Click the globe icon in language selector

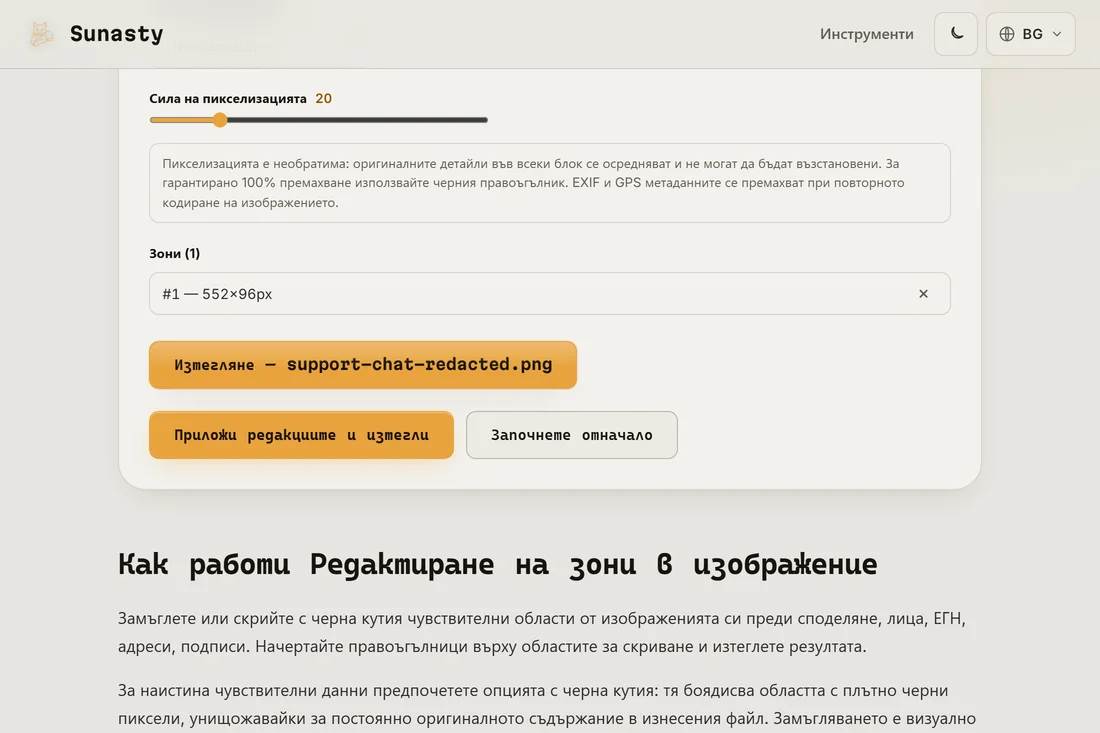[1007, 34]
